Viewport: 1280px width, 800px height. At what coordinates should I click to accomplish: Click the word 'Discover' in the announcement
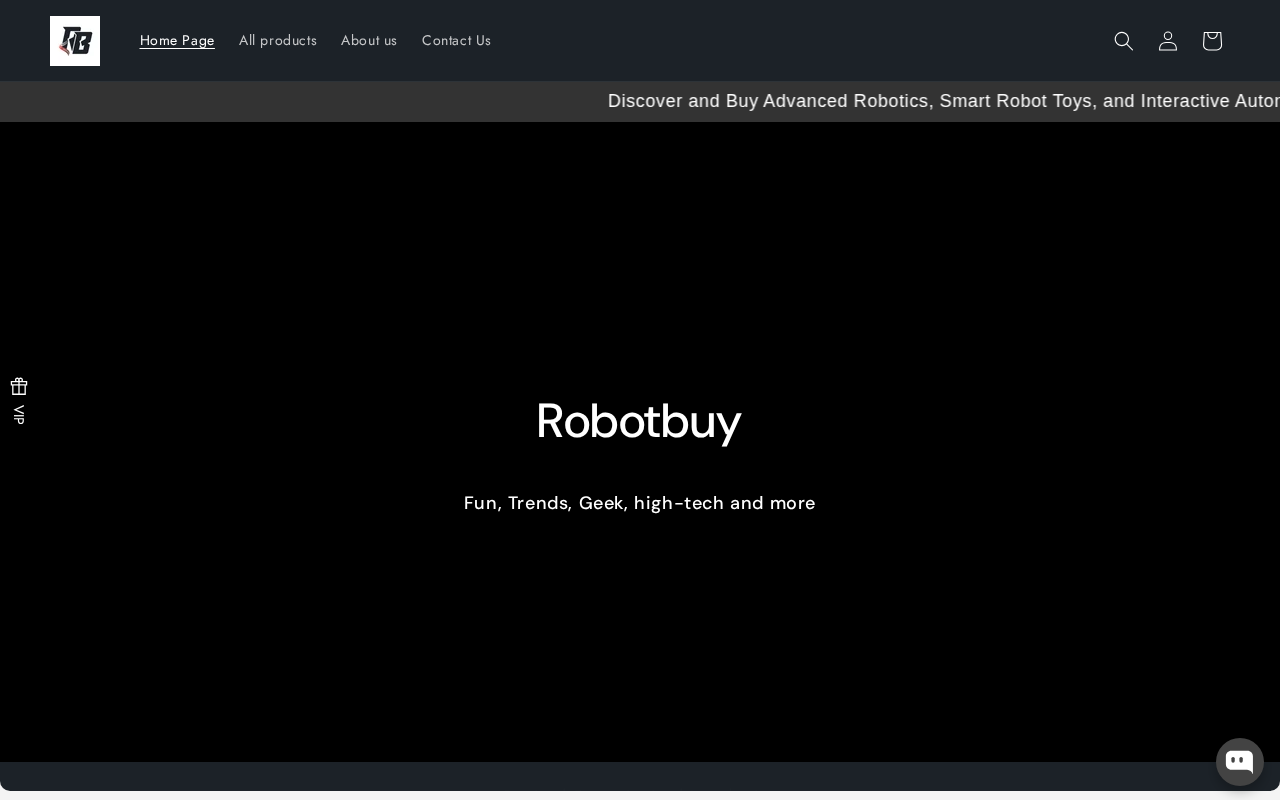click(x=646, y=101)
